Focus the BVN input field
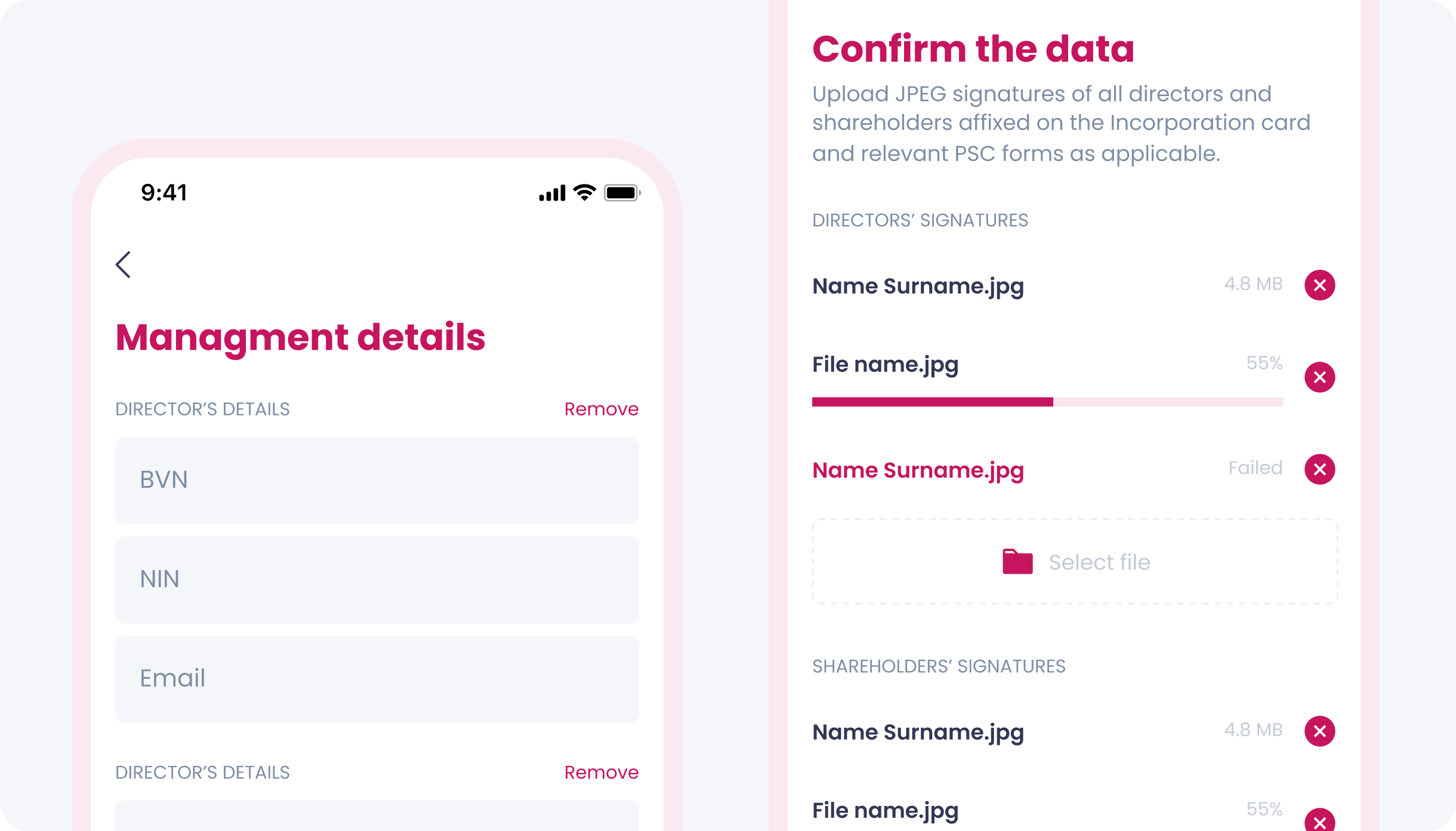The height and width of the screenshot is (831, 1456). 377,480
